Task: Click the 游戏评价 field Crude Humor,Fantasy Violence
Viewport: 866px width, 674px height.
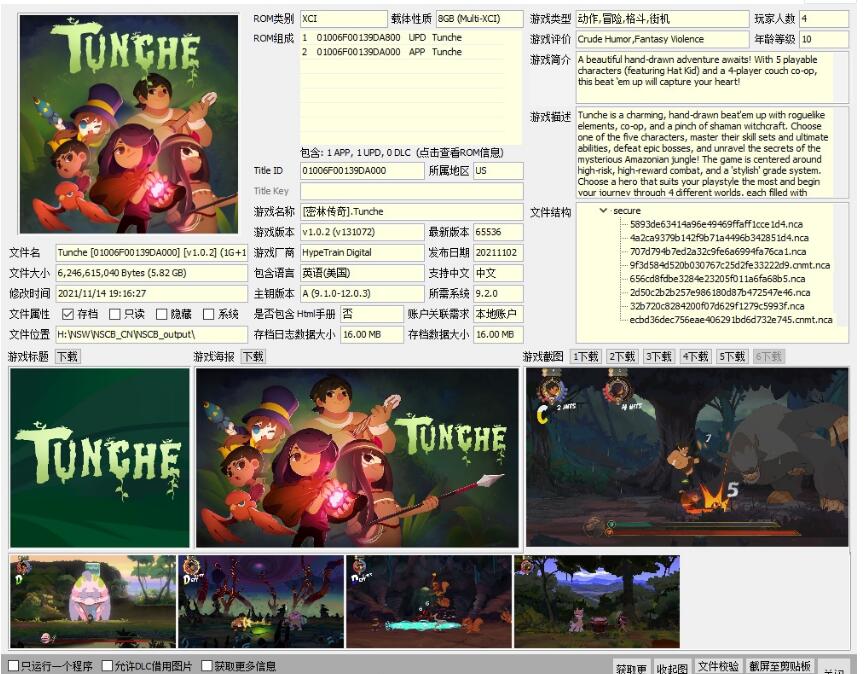Action: pyautogui.click(x=662, y=39)
